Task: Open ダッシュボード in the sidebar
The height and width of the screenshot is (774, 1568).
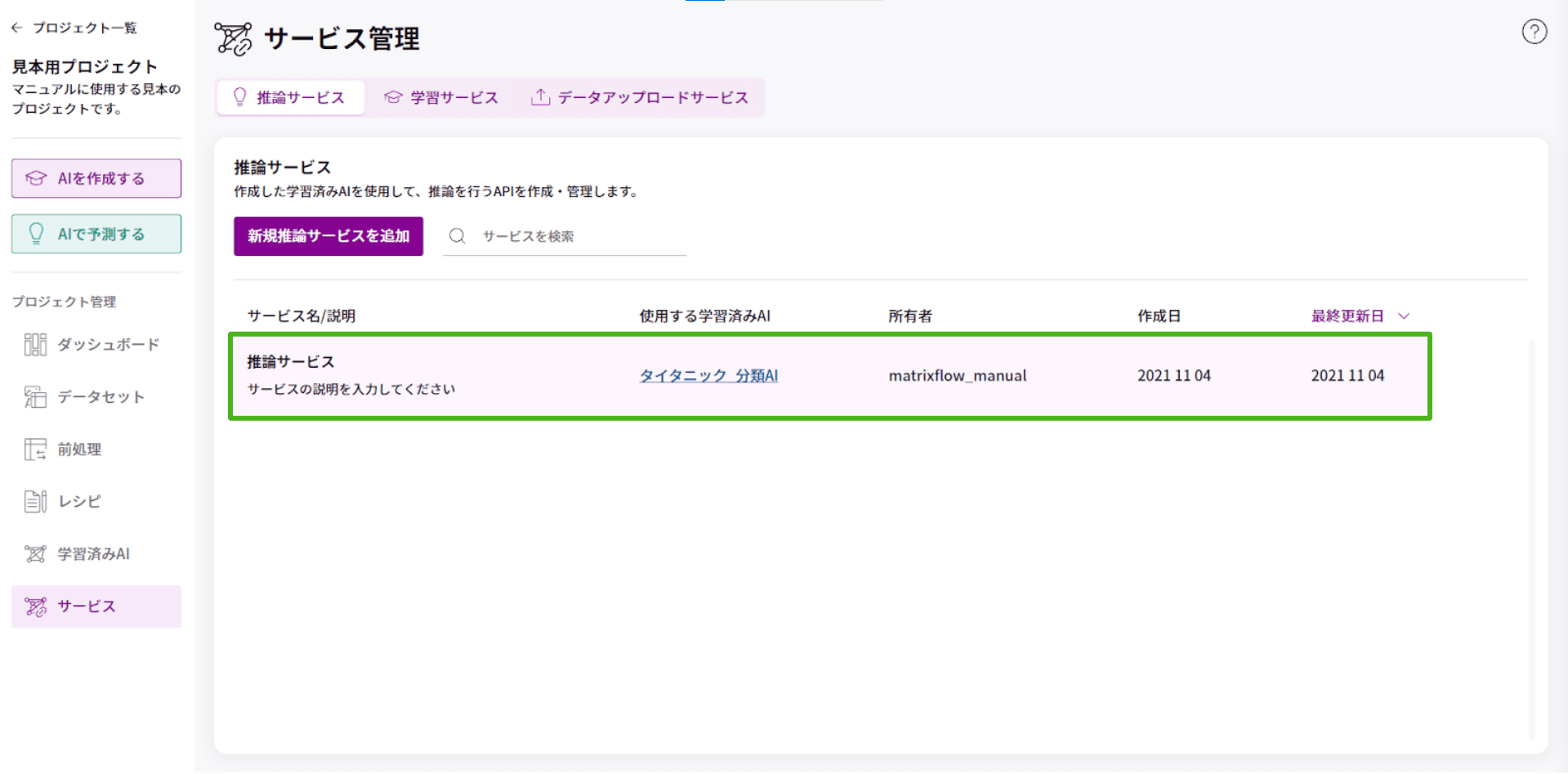Action: click(x=96, y=344)
